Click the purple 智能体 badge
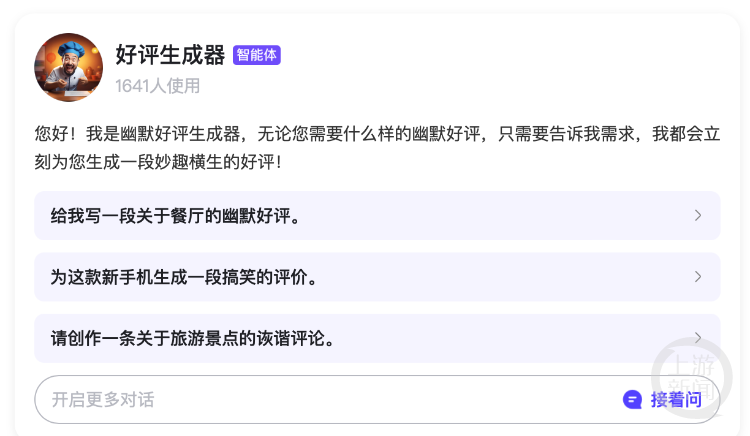The width and height of the screenshot is (750, 436). tap(257, 55)
